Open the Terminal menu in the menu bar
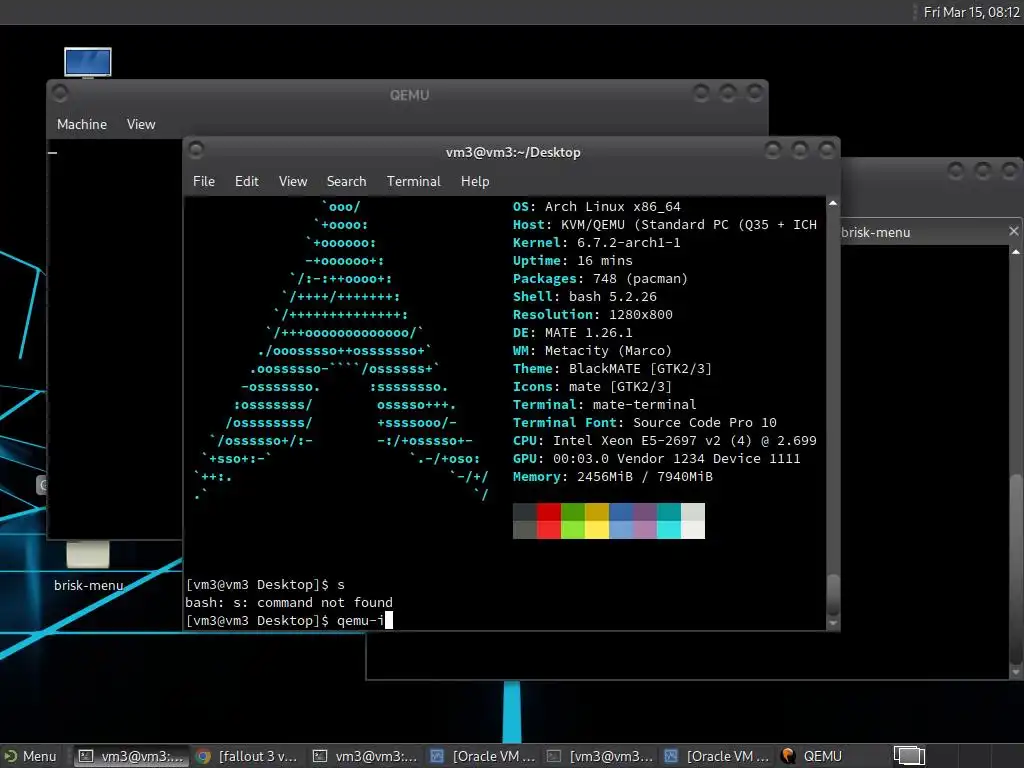Image resolution: width=1024 pixels, height=768 pixels. [x=413, y=181]
